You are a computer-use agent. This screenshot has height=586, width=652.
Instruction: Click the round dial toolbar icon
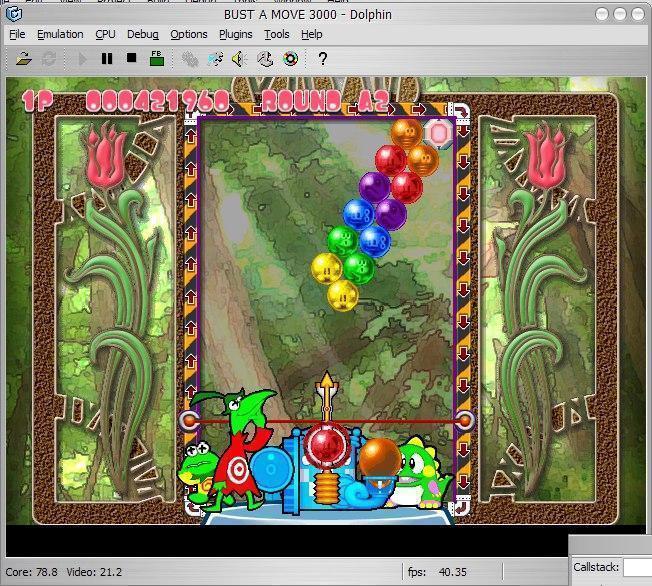265,59
